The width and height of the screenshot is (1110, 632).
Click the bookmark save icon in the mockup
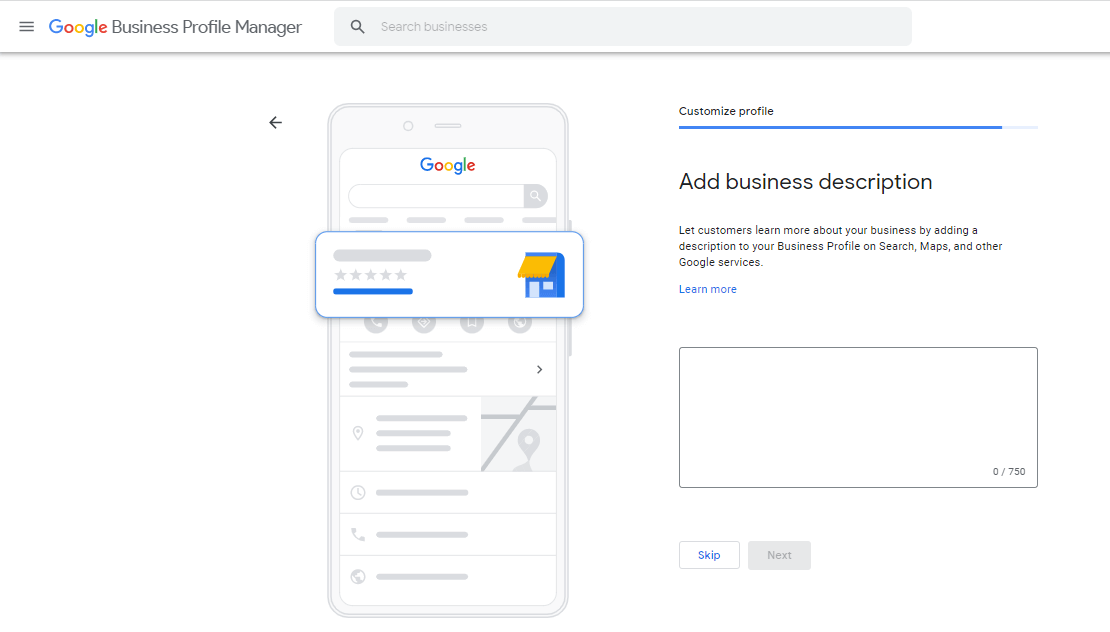471,322
